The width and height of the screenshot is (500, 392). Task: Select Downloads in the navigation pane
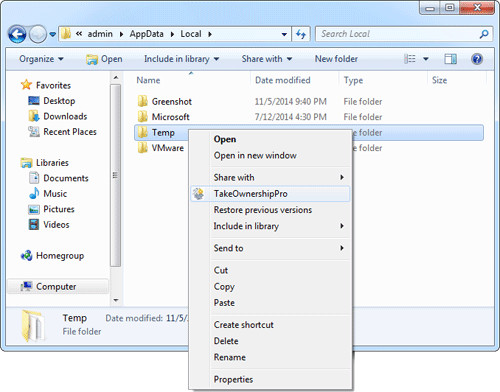pyautogui.click(x=58, y=116)
